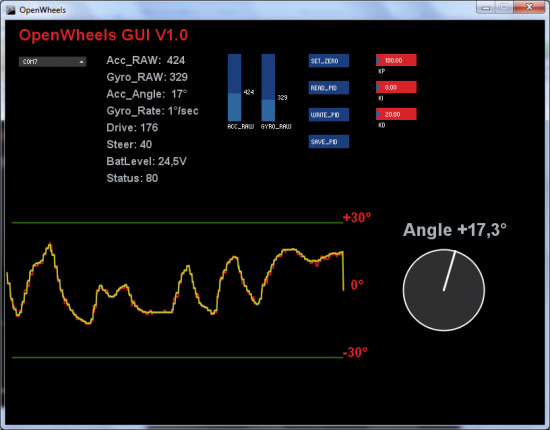This screenshot has height=430, width=550.
Task: Click the GYRO_RAW vertical bar slider
Action: [268, 88]
